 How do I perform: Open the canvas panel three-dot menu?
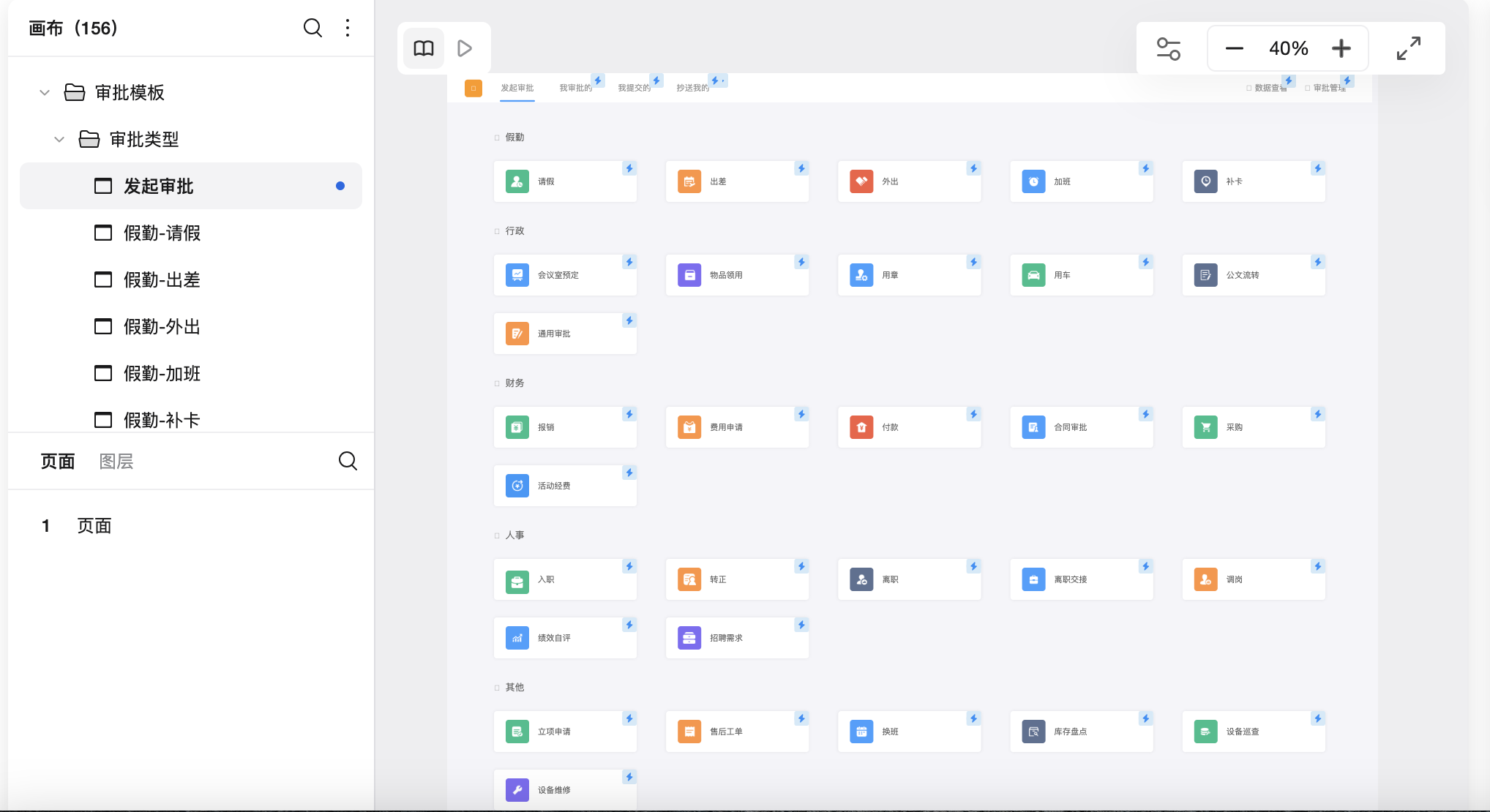348,28
